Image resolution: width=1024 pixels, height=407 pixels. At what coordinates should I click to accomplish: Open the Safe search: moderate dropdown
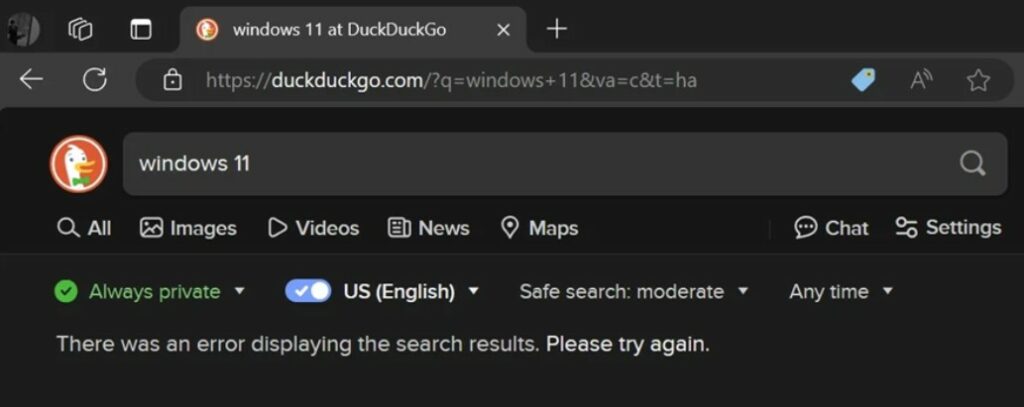[x=633, y=291]
